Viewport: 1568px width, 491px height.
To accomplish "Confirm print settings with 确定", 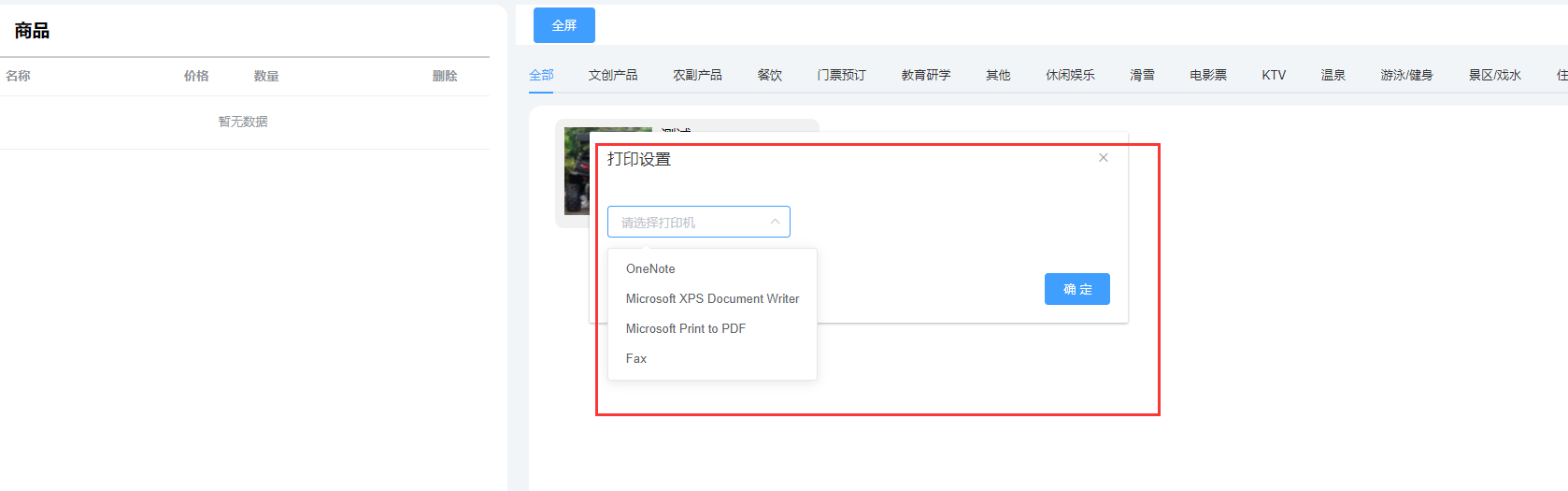I will click(1076, 289).
